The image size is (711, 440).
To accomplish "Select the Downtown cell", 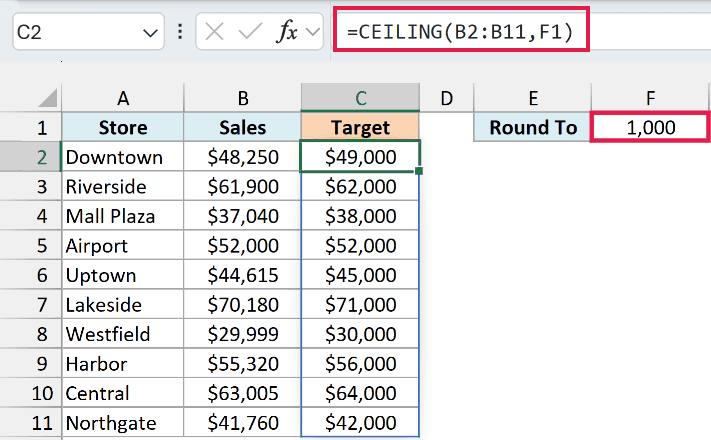I will [x=123, y=156].
